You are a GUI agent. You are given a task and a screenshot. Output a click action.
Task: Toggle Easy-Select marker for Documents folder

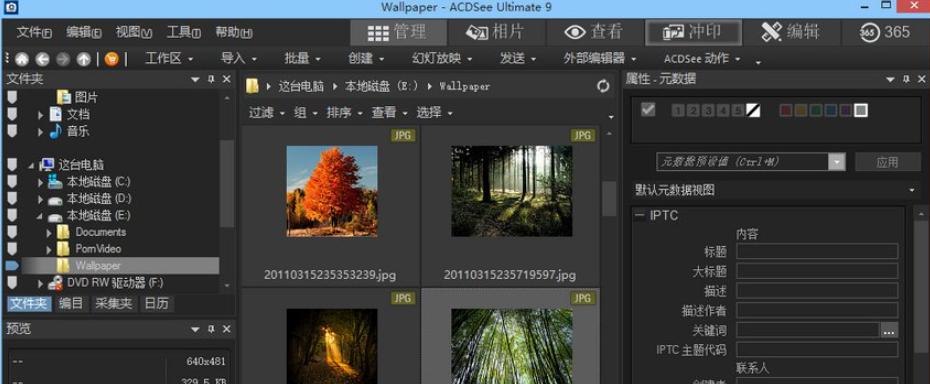tap(12, 231)
